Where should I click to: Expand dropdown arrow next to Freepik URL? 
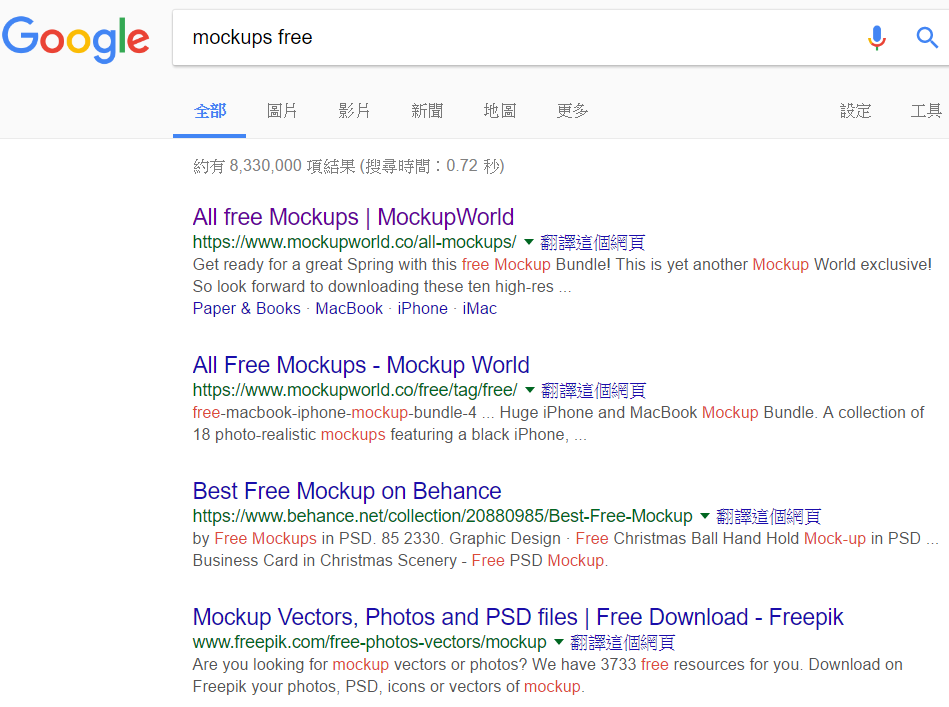[x=559, y=642]
